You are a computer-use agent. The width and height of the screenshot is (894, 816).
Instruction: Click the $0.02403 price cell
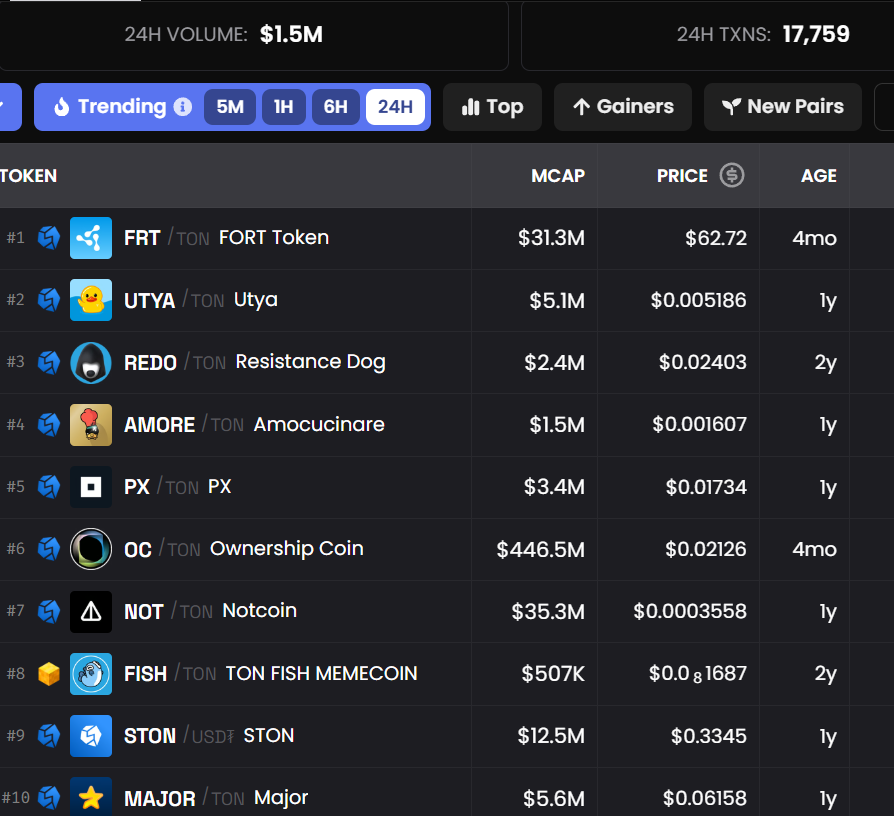702,362
